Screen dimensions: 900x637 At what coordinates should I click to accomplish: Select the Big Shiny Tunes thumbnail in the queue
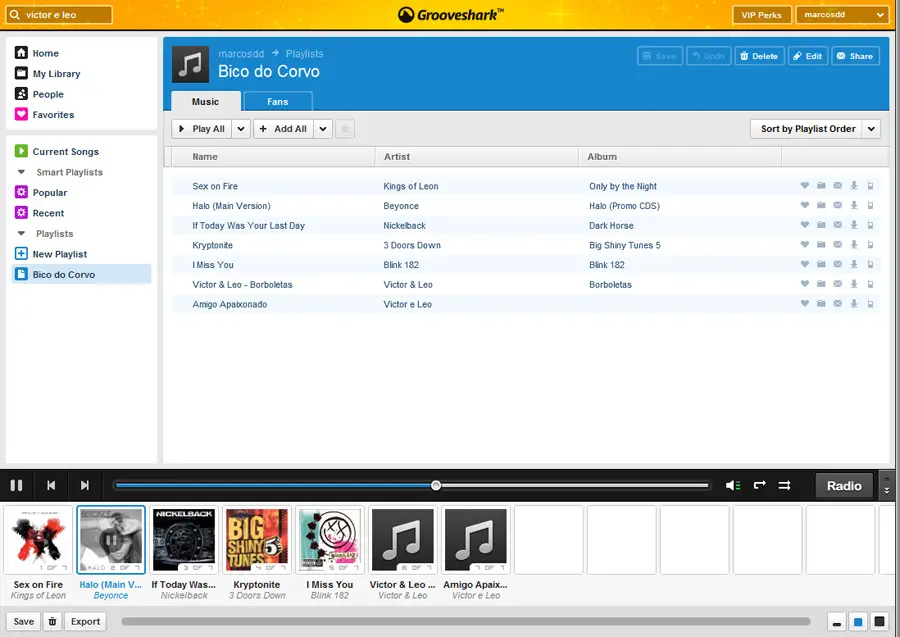pos(257,540)
